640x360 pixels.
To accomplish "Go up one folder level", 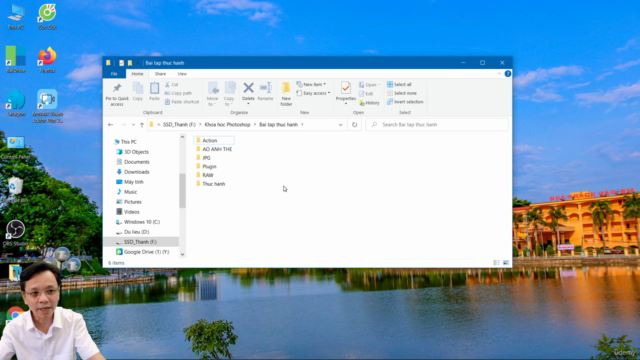I will pyautogui.click(x=142, y=124).
